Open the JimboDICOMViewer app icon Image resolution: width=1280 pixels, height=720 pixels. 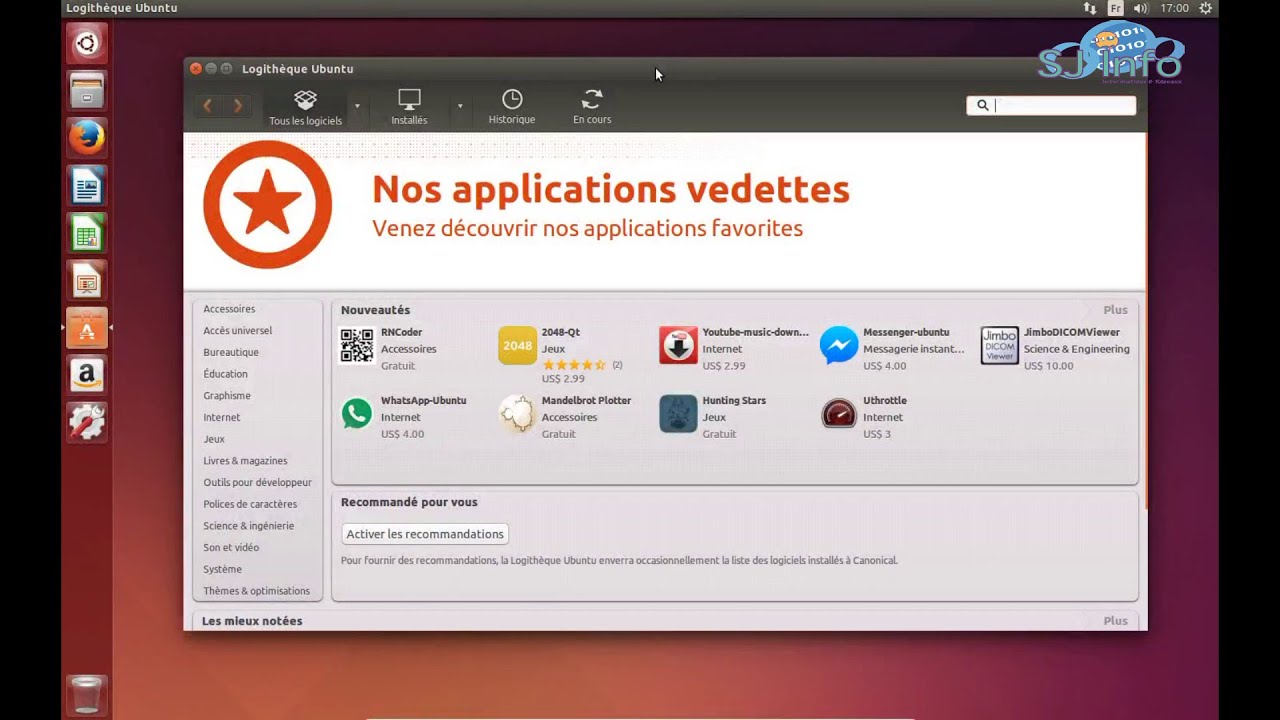tap(1000, 345)
